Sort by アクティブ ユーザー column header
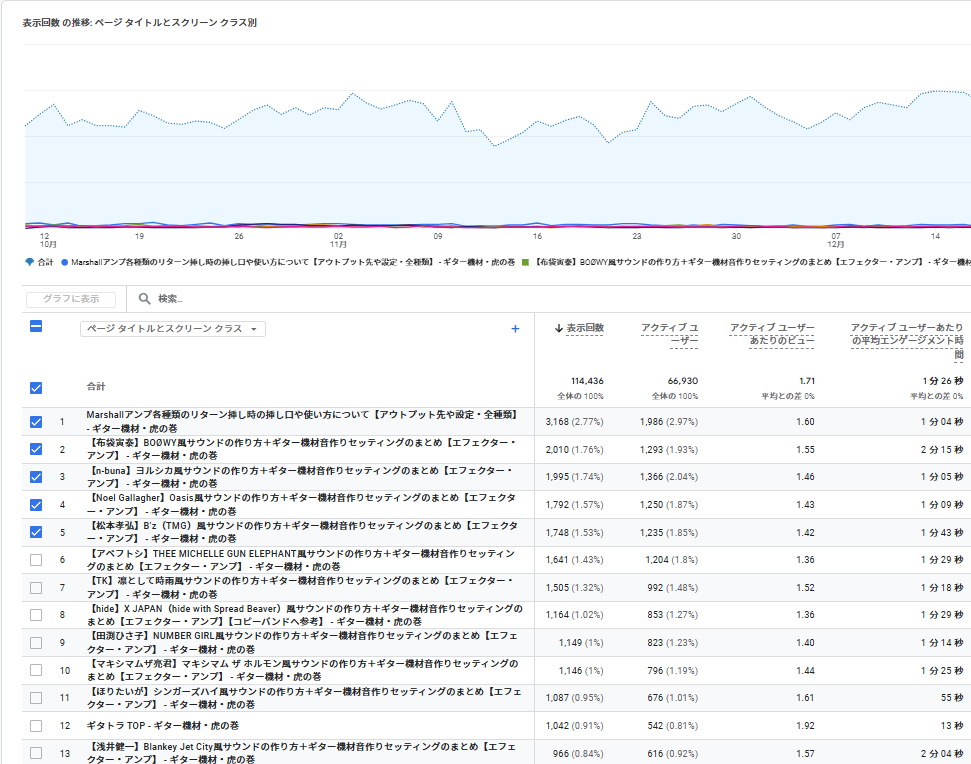Viewport: 971px width, 764px height. [x=669, y=334]
